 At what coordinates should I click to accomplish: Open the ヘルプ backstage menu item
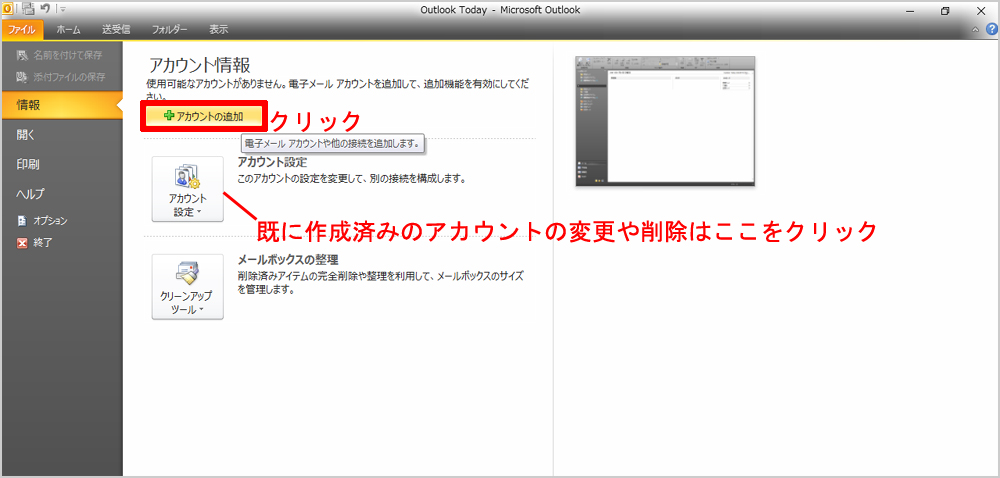point(31,193)
